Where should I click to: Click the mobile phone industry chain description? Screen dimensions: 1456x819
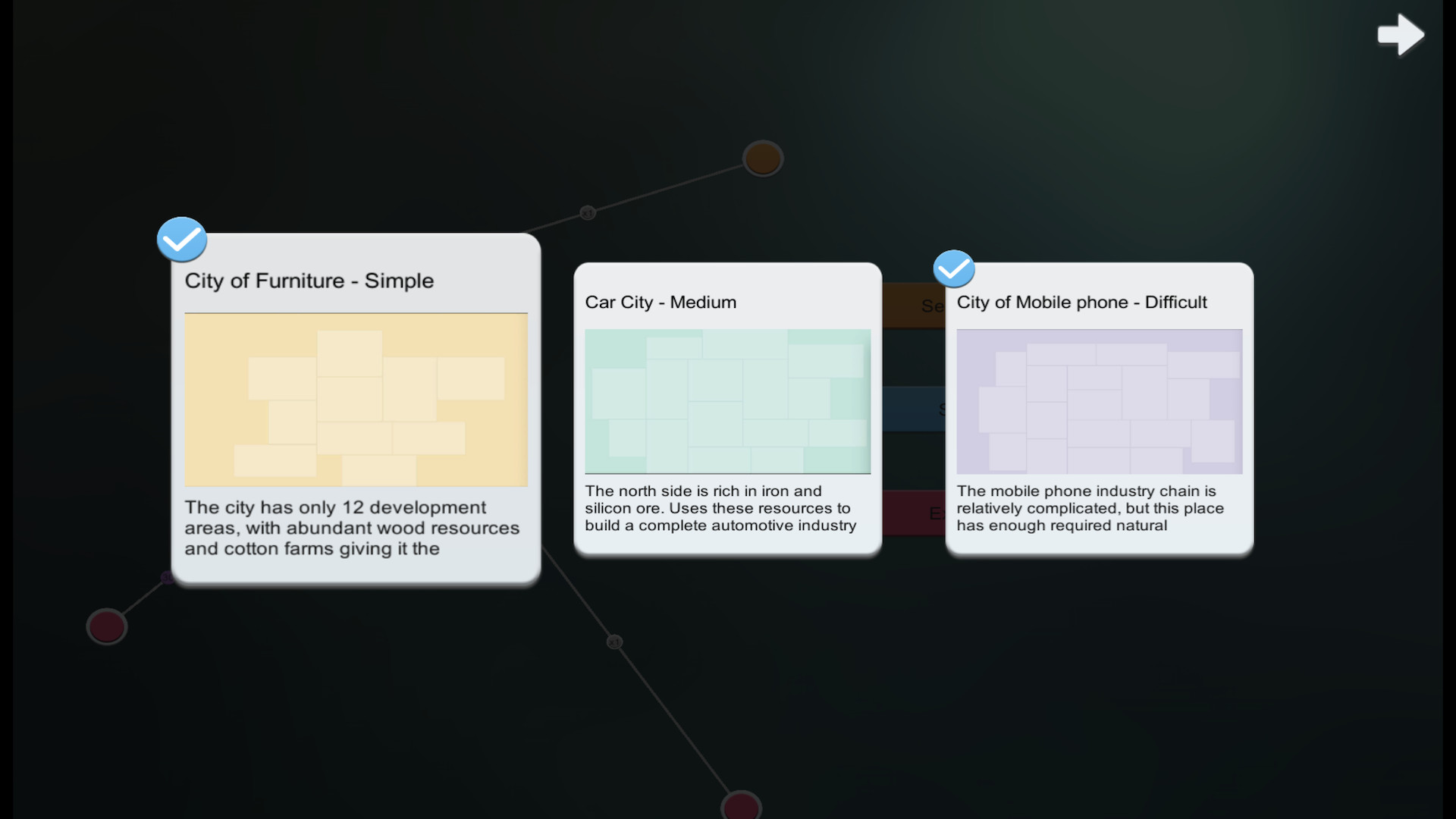1090,508
